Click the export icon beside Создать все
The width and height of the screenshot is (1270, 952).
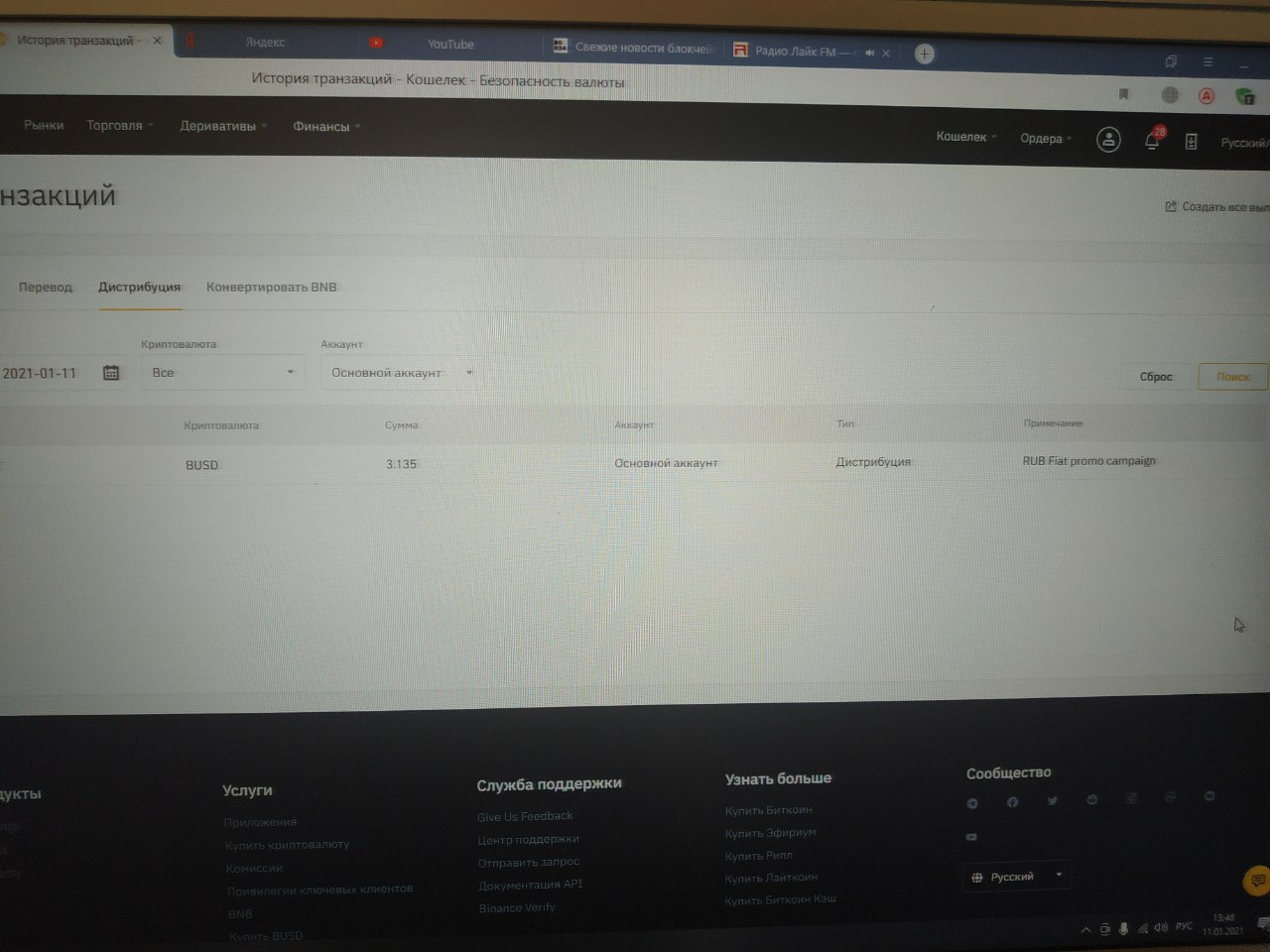coord(1171,206)
